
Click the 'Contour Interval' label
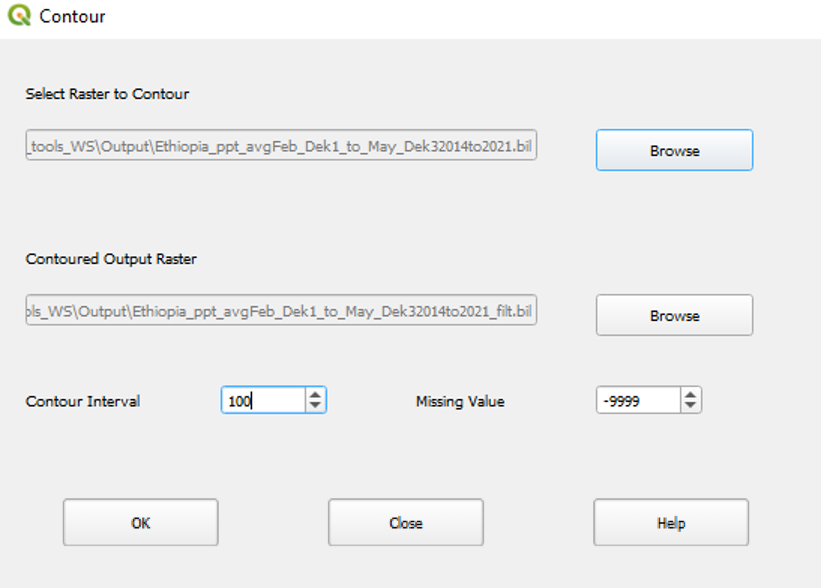coord(83,401)
